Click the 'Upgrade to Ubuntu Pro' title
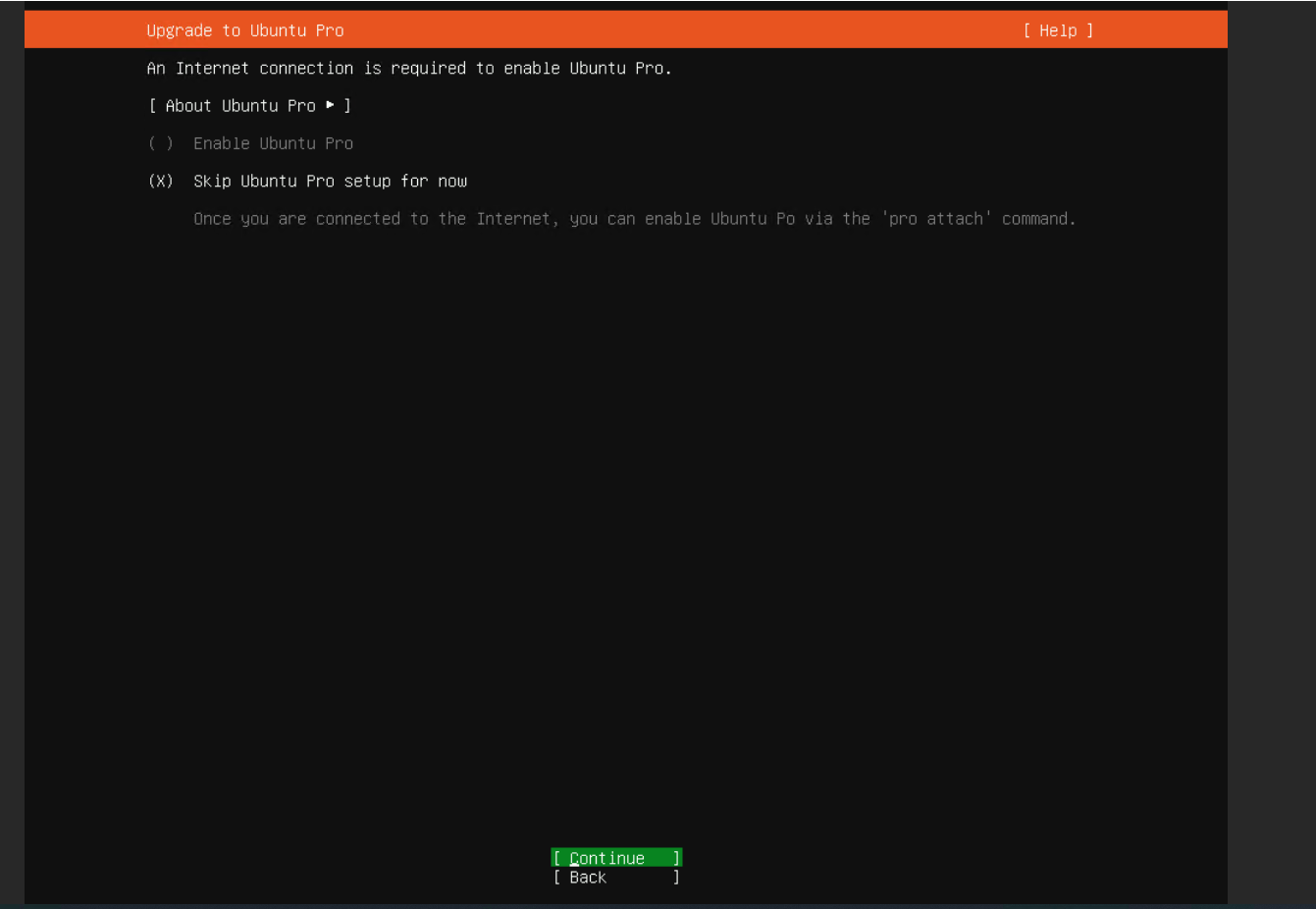Screen dimensions: 1316x909 point(245,30)
